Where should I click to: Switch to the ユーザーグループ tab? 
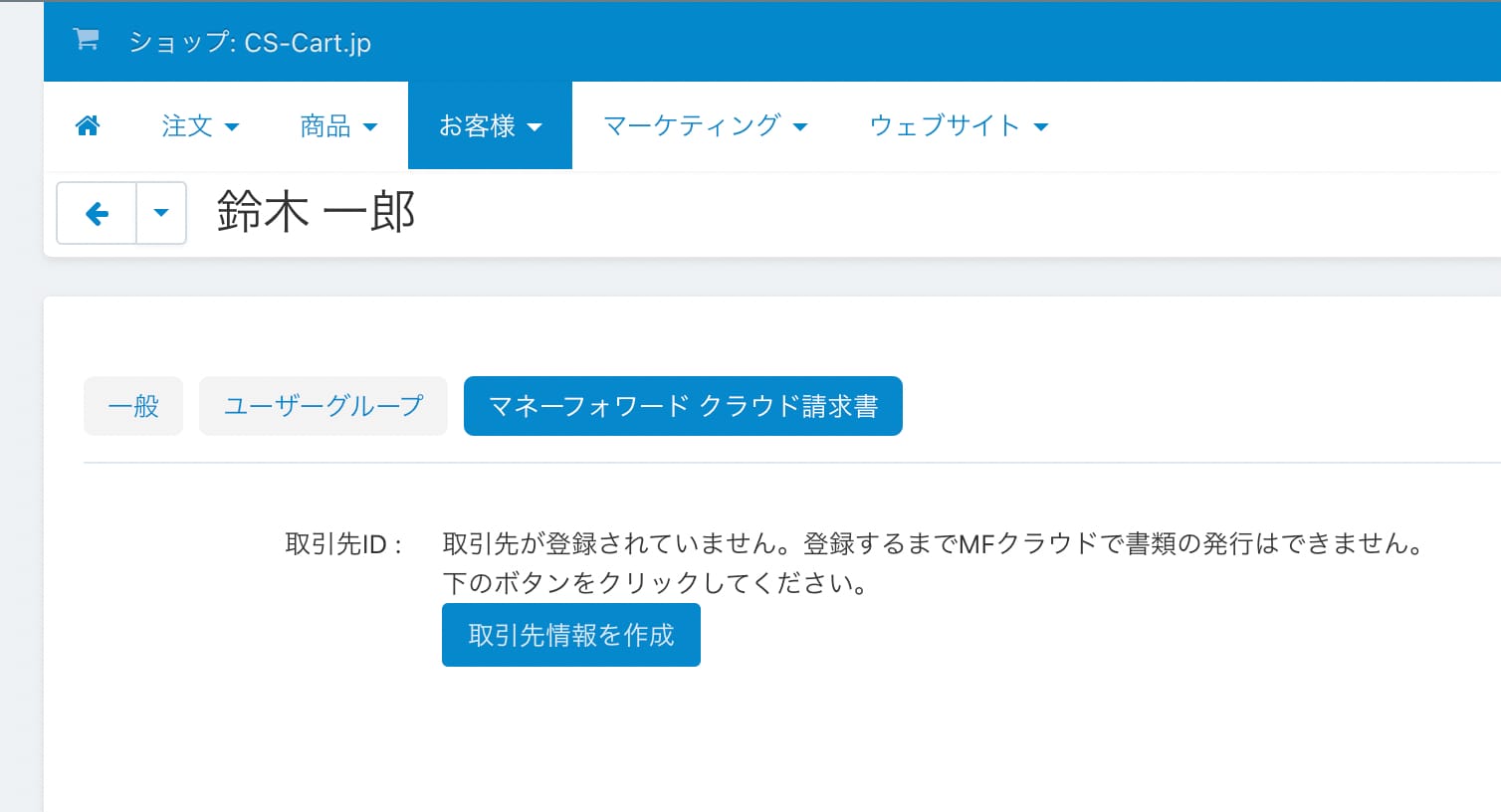(323, 406)
